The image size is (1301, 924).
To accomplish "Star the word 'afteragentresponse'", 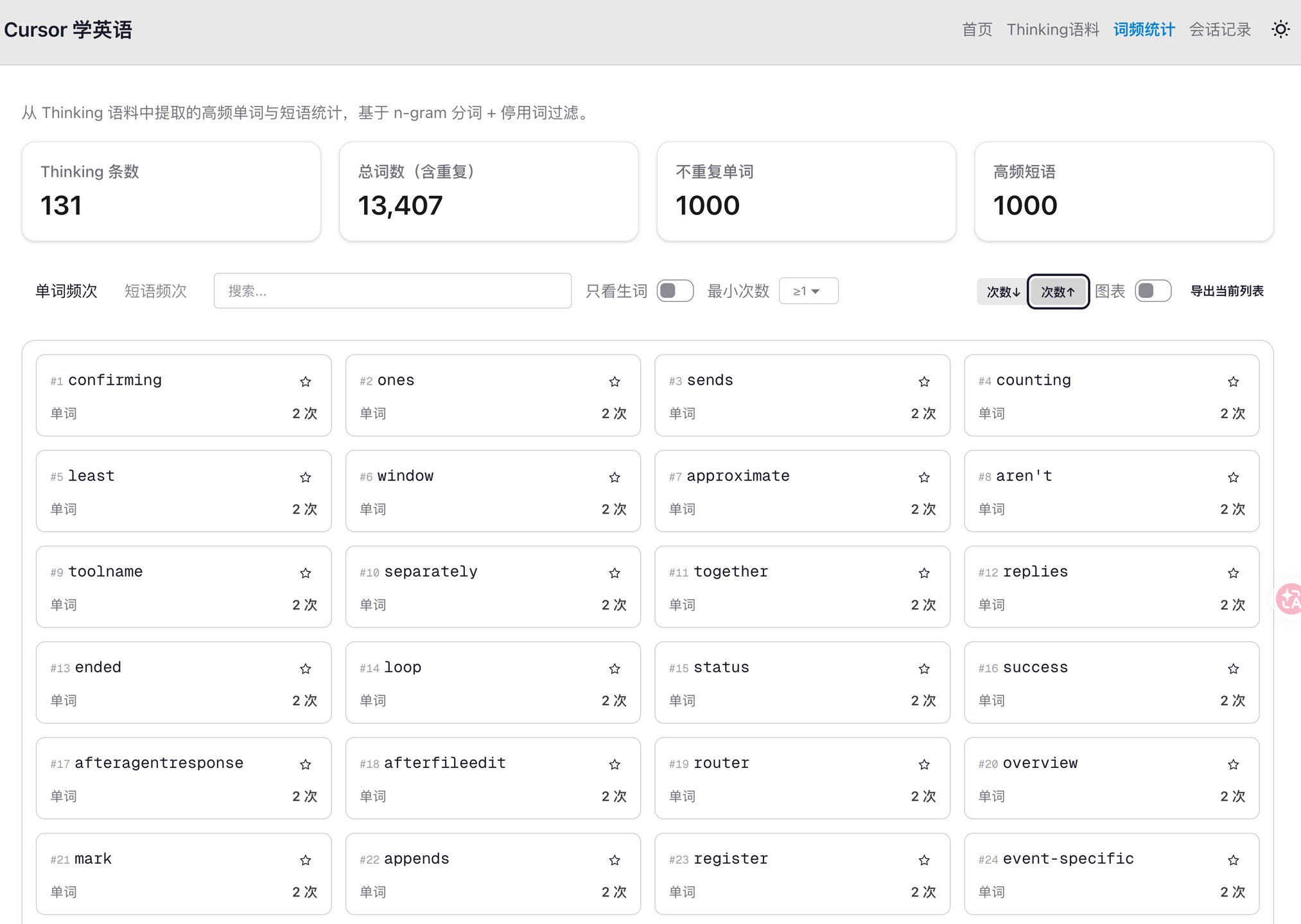I will (306, 764).
